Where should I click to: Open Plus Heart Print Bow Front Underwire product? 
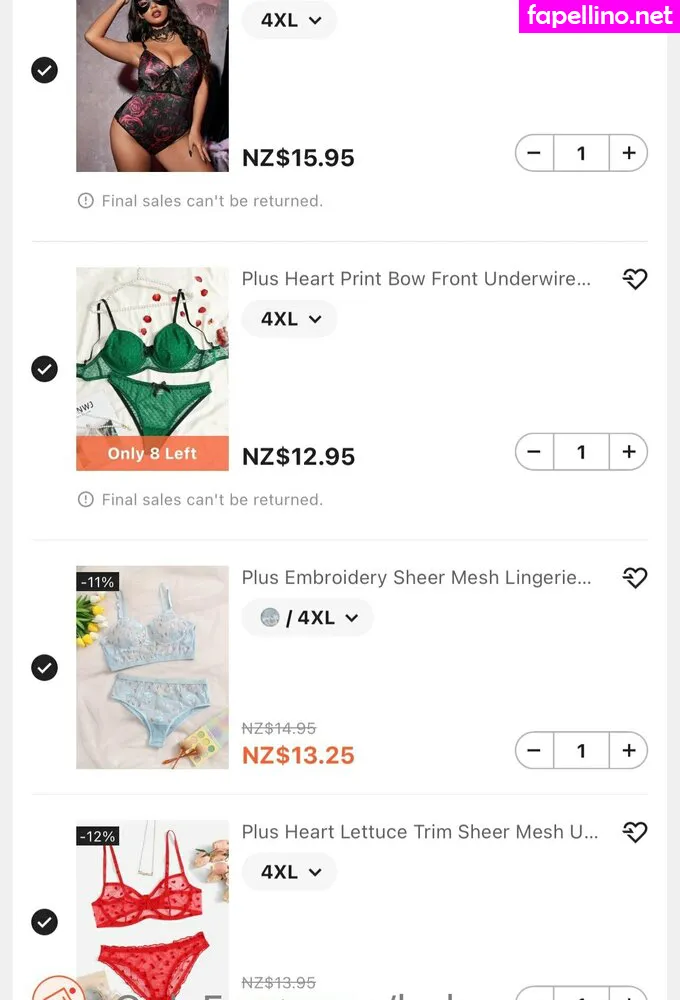pos(416,279)
